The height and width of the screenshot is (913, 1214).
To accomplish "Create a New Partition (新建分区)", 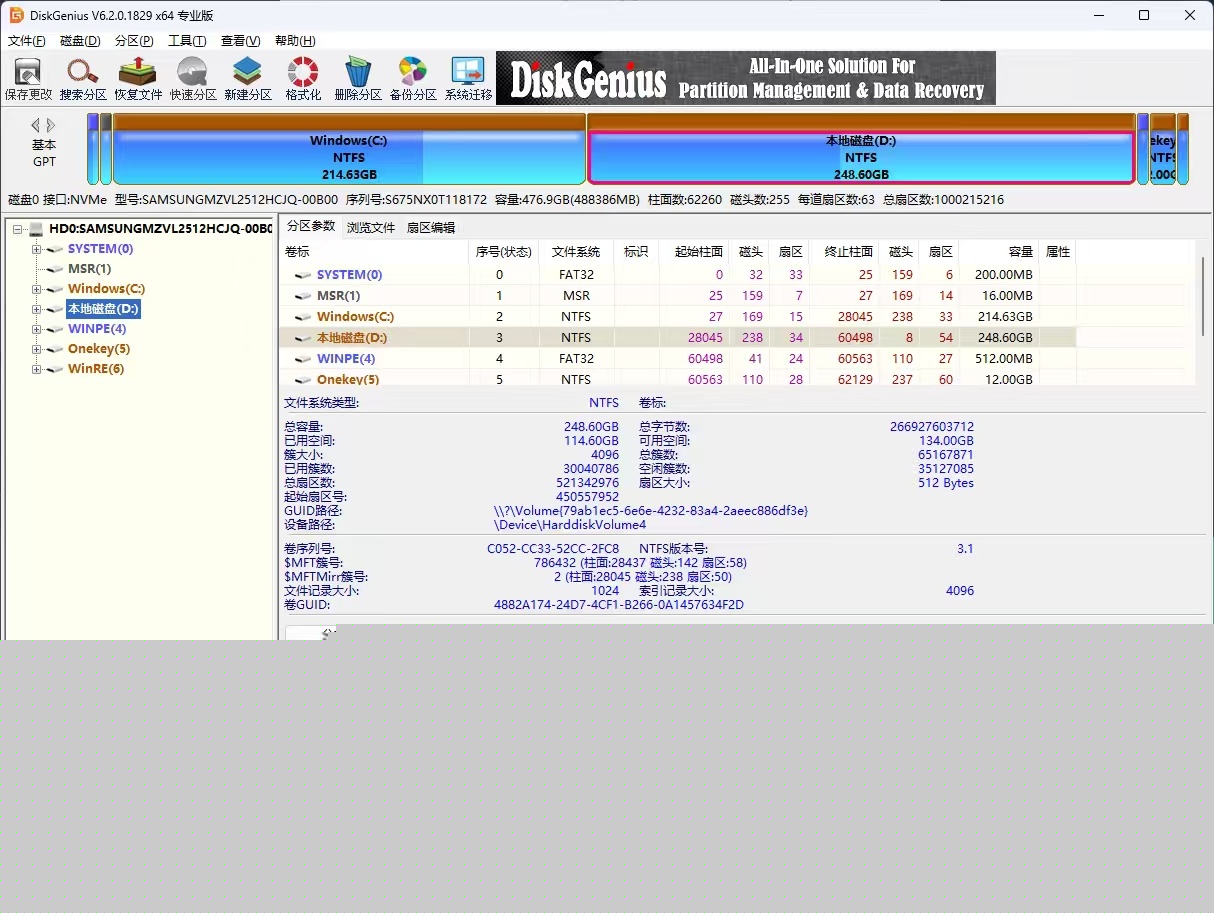I will tap(248, 79).
